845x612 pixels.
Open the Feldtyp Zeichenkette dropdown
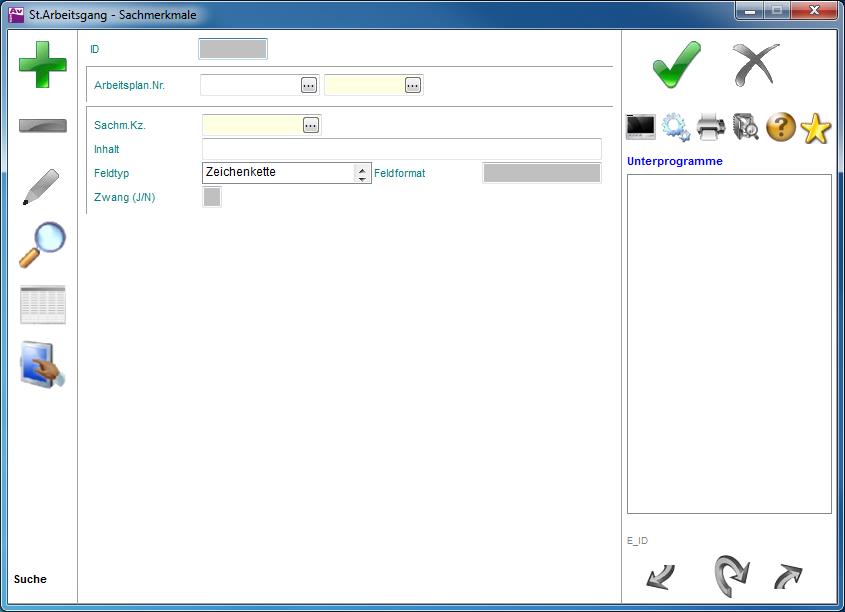tap(362, 173)
